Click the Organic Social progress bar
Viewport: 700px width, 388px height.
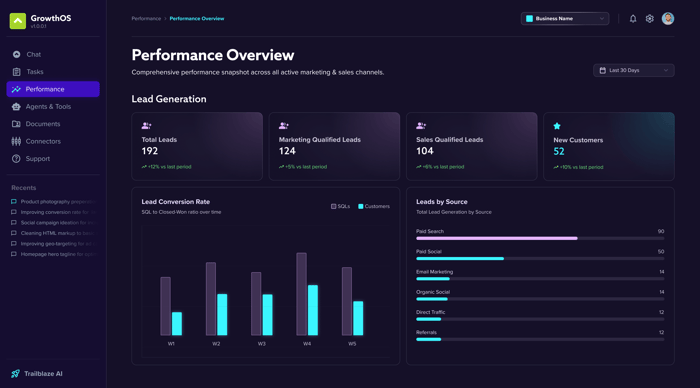540,299
